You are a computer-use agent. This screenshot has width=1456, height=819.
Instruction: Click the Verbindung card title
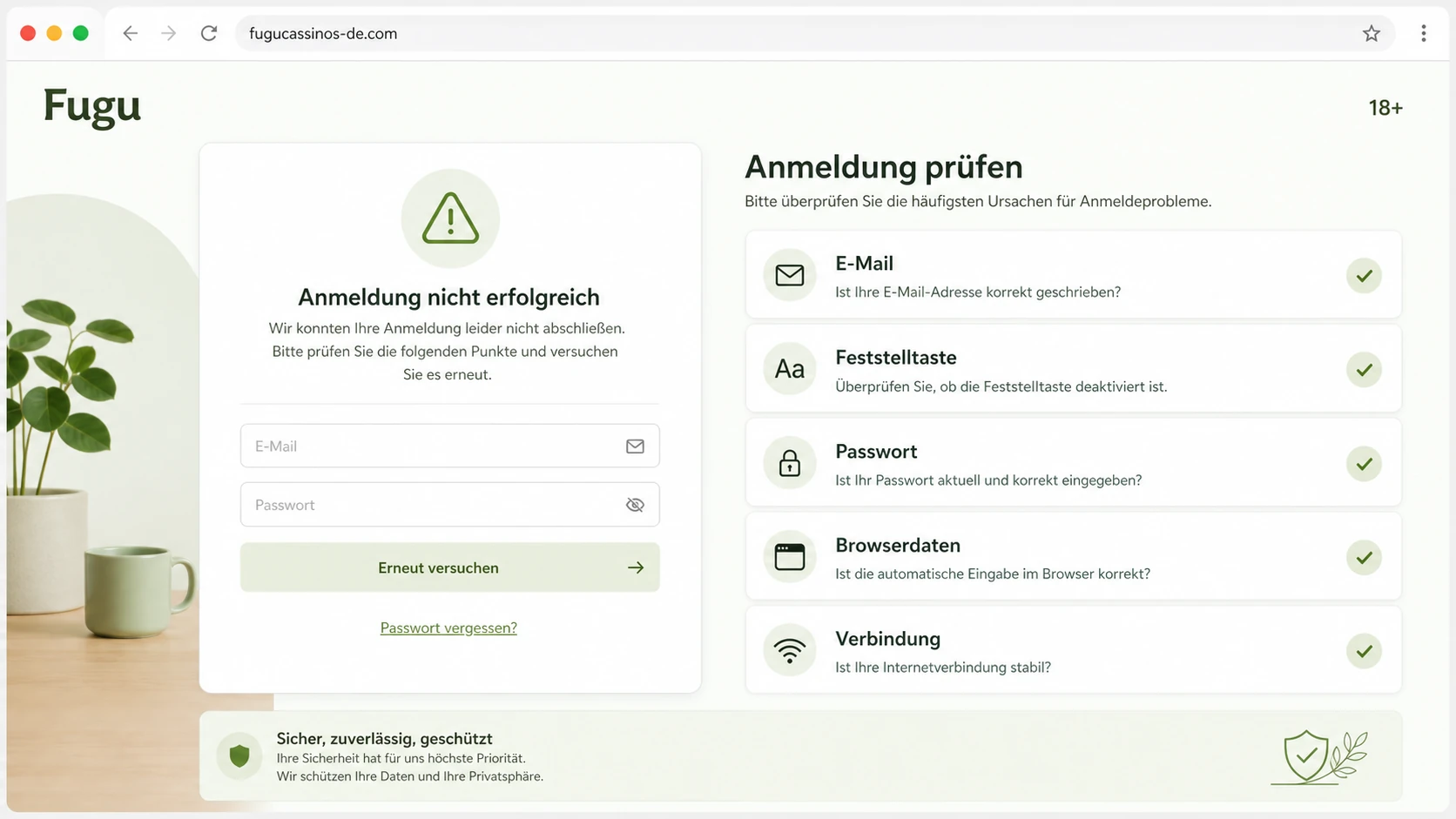(887, 639)
